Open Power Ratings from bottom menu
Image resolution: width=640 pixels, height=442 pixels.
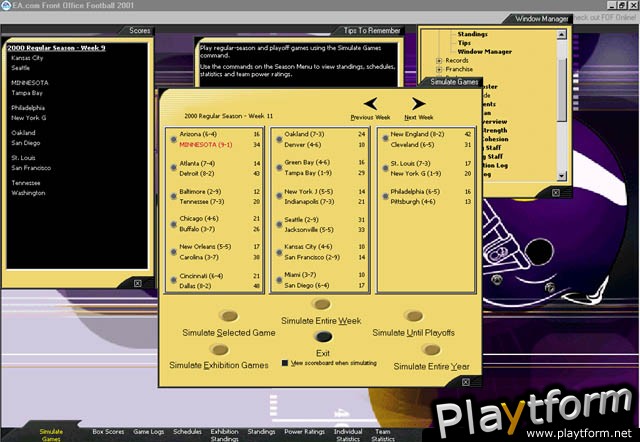304,431
